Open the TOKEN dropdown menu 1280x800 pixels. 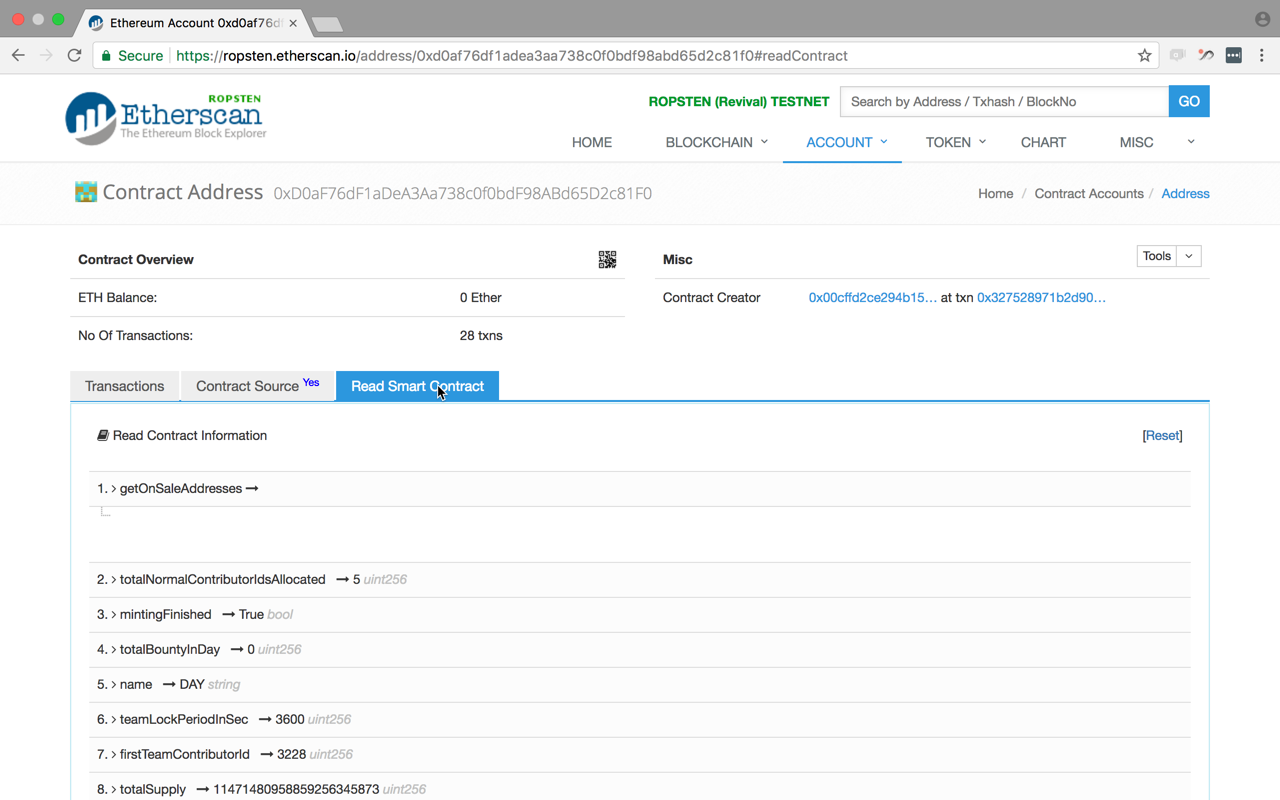[x=956, y=142]
